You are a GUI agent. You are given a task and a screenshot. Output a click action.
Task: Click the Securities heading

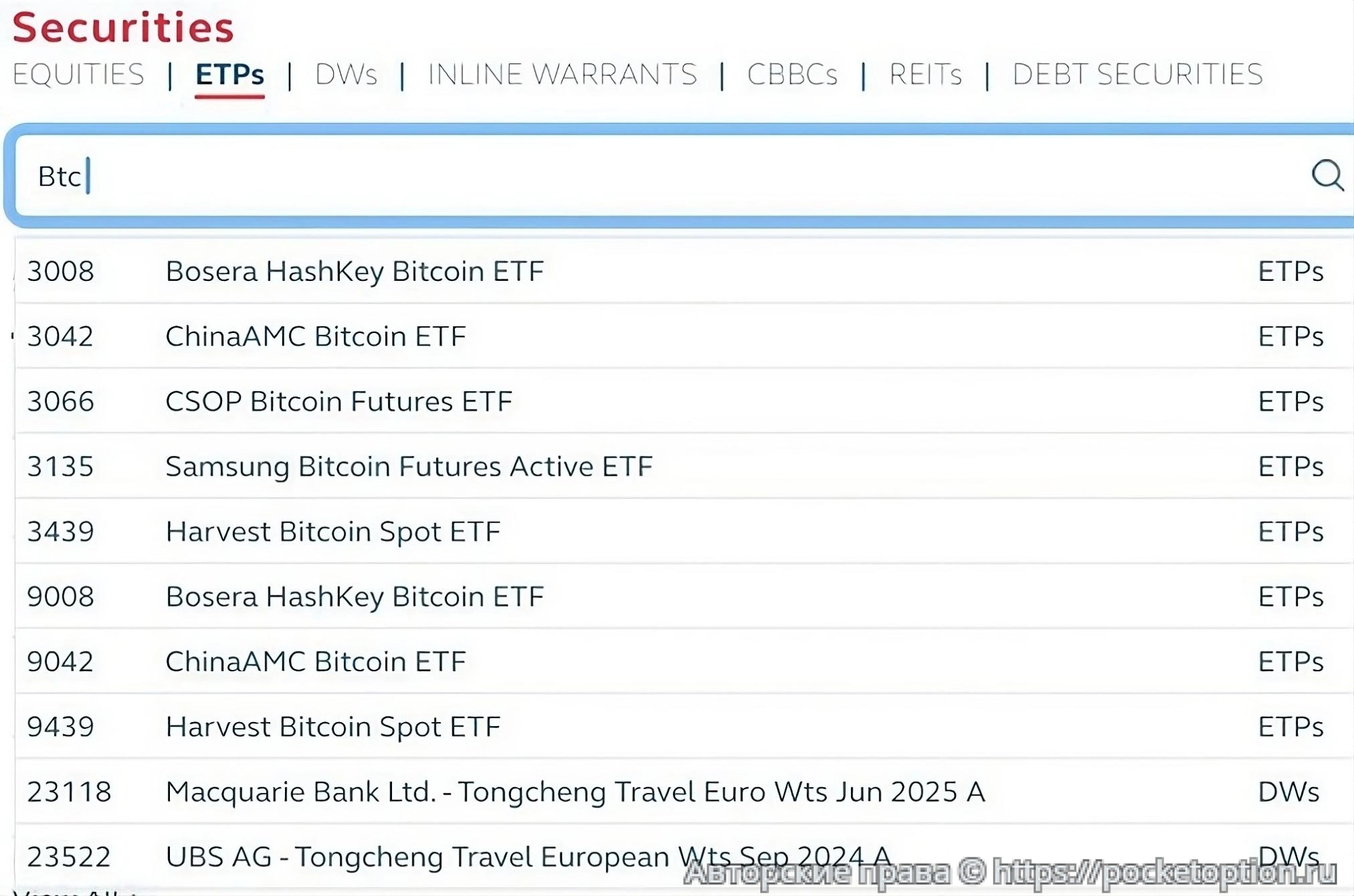point(123,27)
